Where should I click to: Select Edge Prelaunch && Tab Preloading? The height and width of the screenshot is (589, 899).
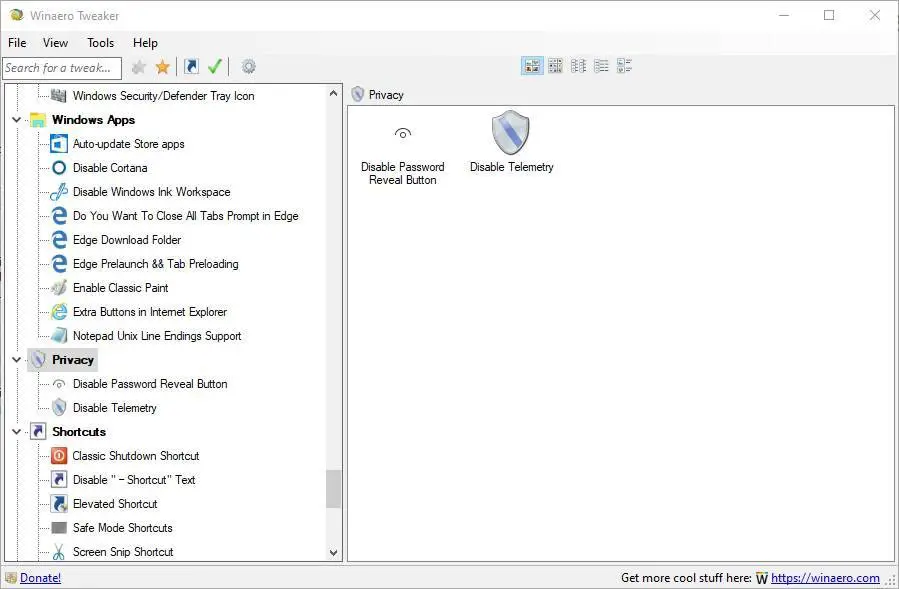click(x=155, y=264)
